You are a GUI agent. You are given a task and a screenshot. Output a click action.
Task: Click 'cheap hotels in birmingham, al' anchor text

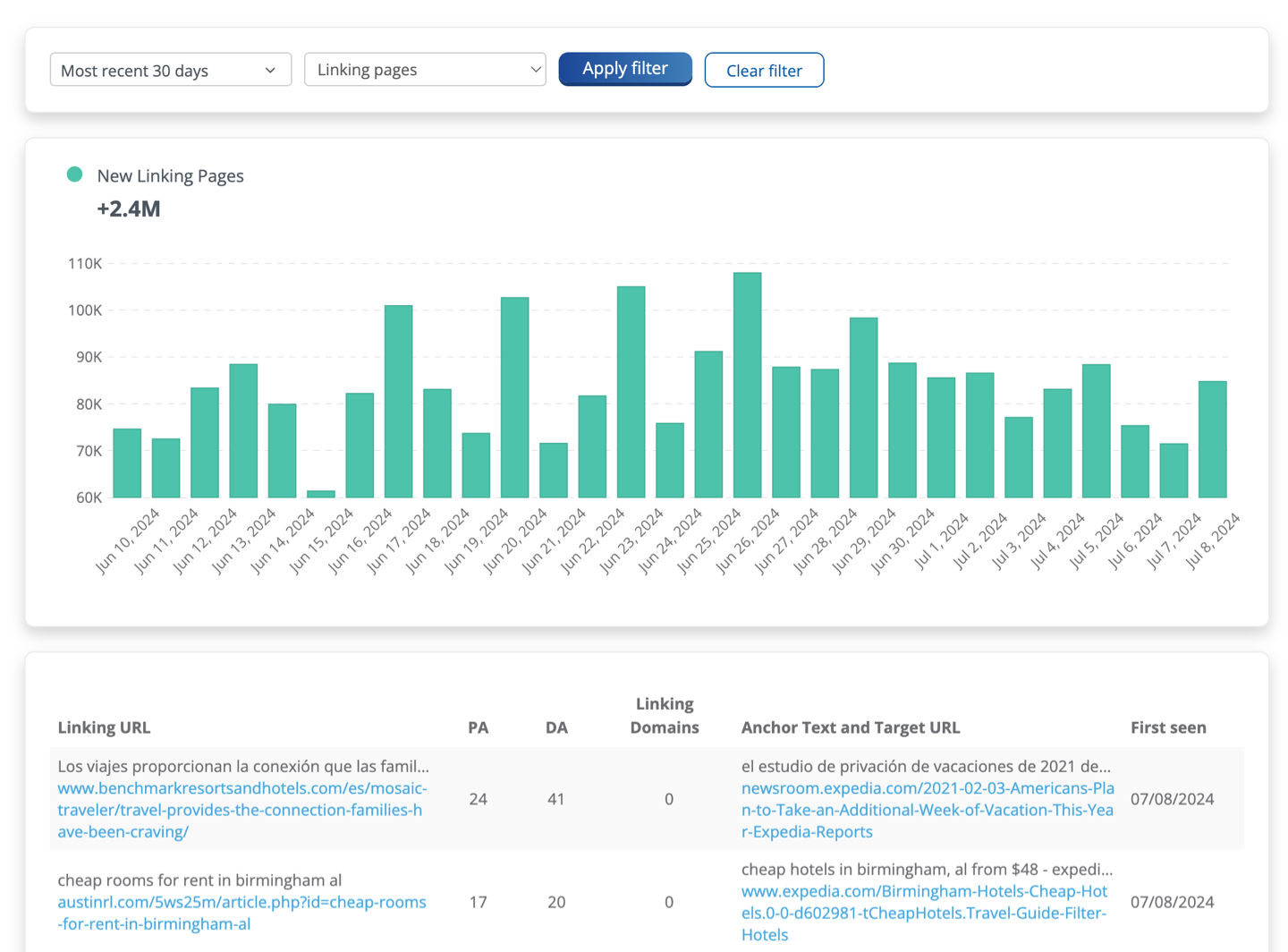click(928, 869)
